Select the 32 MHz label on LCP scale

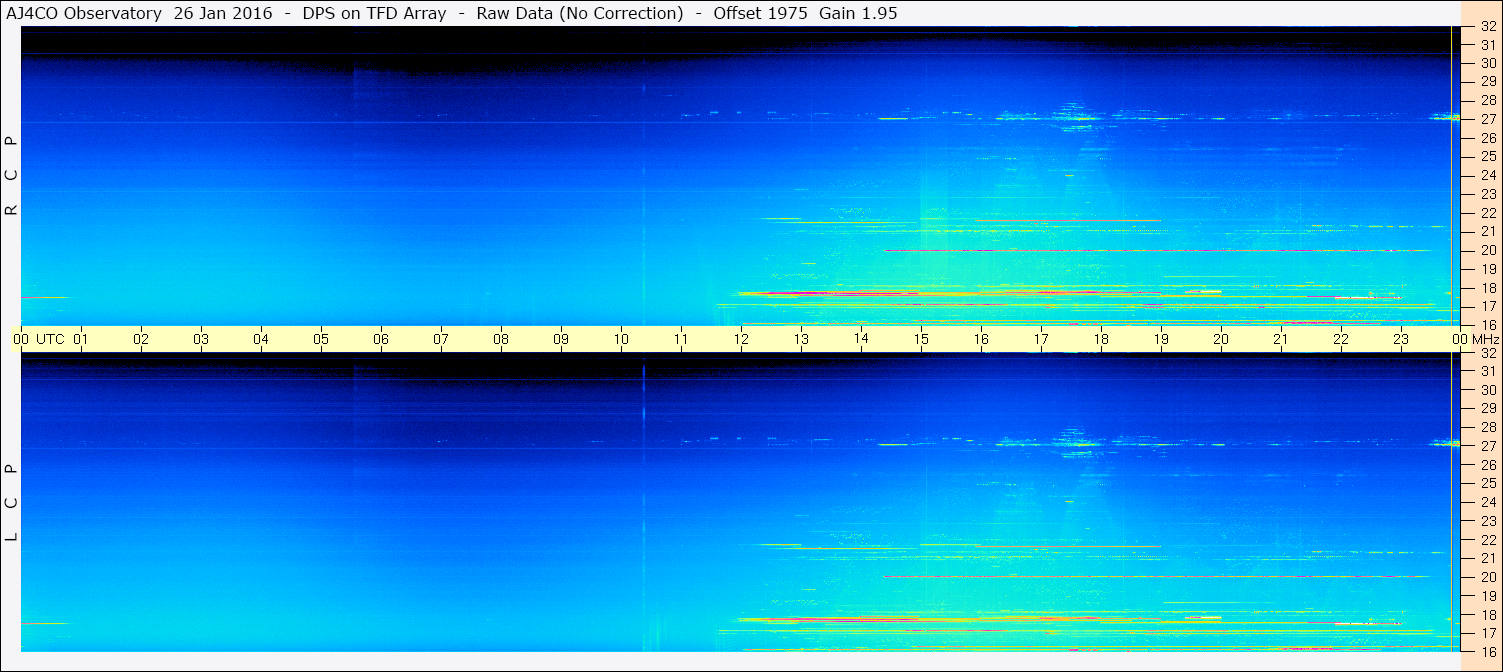(1487, 353)
